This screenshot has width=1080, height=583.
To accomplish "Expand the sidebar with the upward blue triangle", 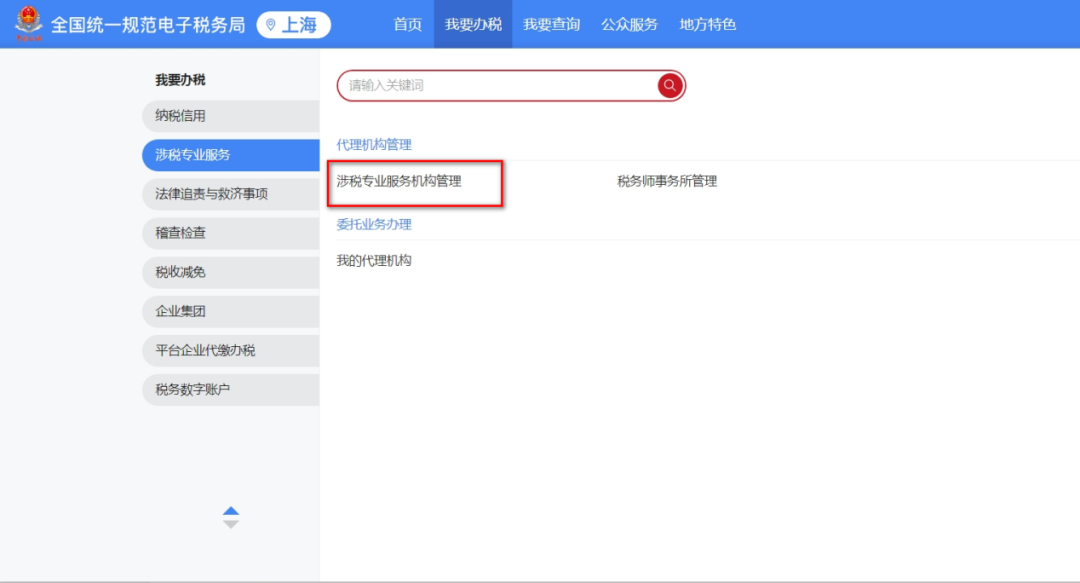I will pyautogui.click(x=230, y=508).
